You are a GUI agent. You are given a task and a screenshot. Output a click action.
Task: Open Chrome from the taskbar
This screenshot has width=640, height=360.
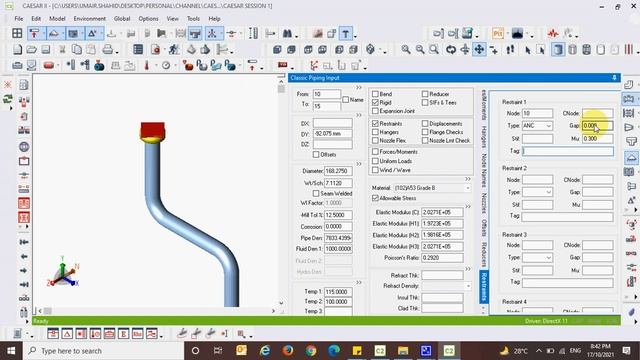pyautogui.click(x=311, y=351)
